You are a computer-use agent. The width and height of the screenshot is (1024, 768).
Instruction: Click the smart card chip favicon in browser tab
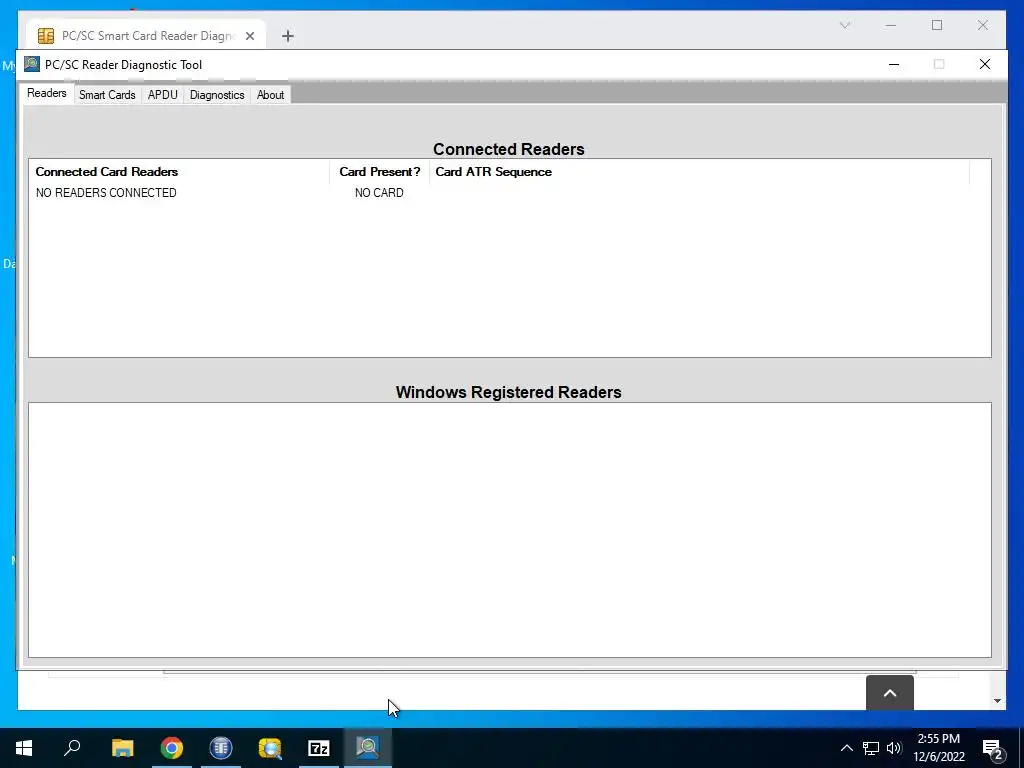(46, 36)
